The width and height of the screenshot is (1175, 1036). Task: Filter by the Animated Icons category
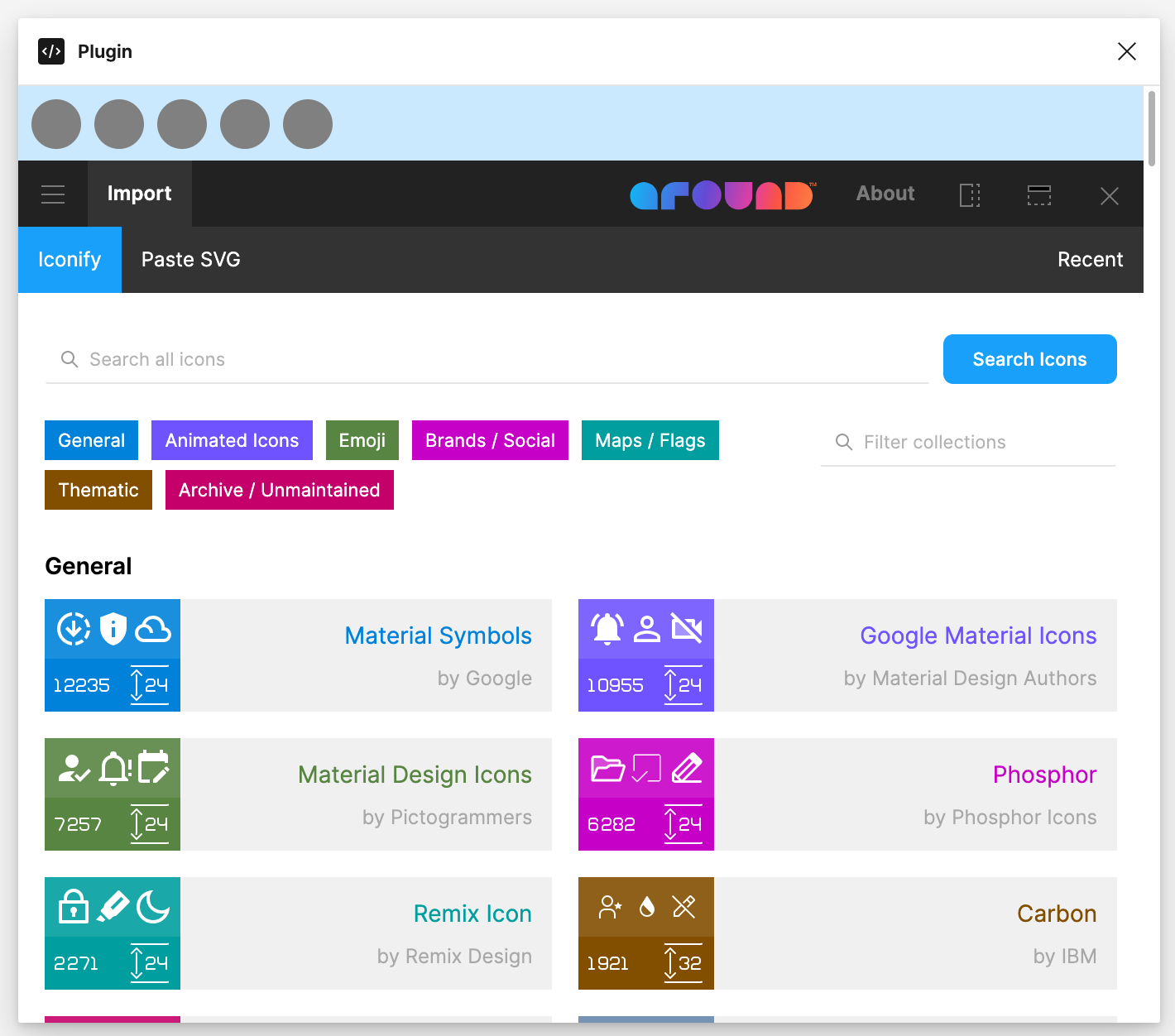coord(232,440)
